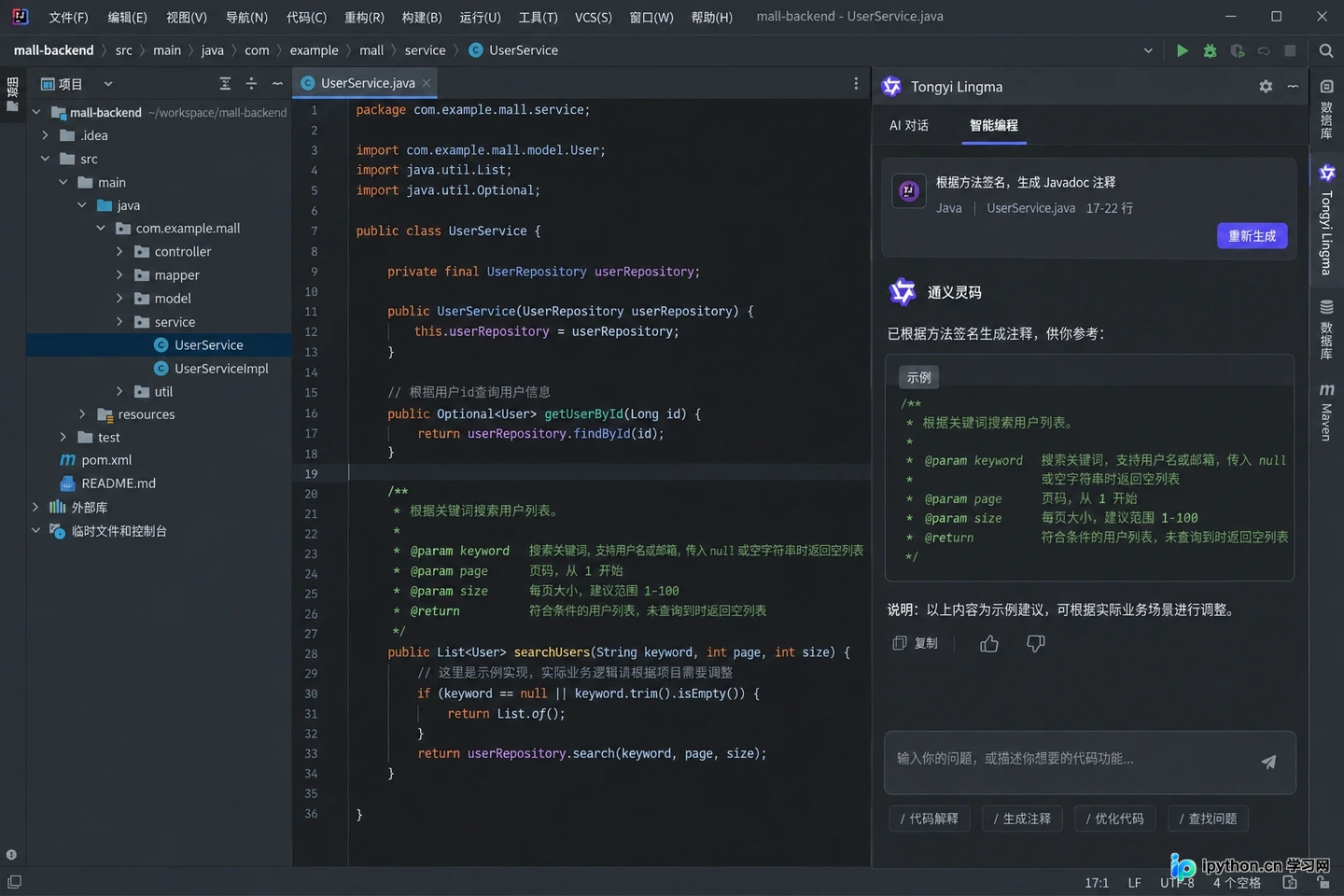Click the Tongyi Lingma question input field
Viewport: 1344px width, 896px height.
pyautogui.click(x=1090, y=763)
